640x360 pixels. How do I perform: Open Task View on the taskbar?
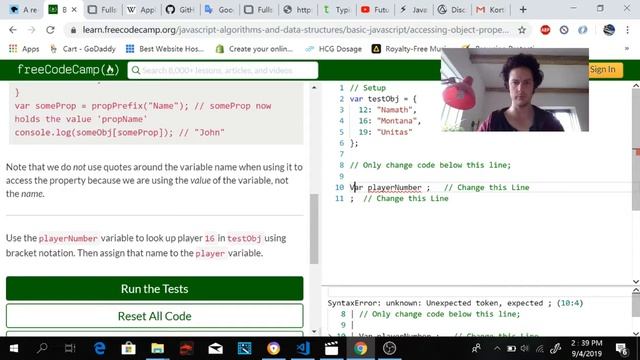click(x=70, y=348)
